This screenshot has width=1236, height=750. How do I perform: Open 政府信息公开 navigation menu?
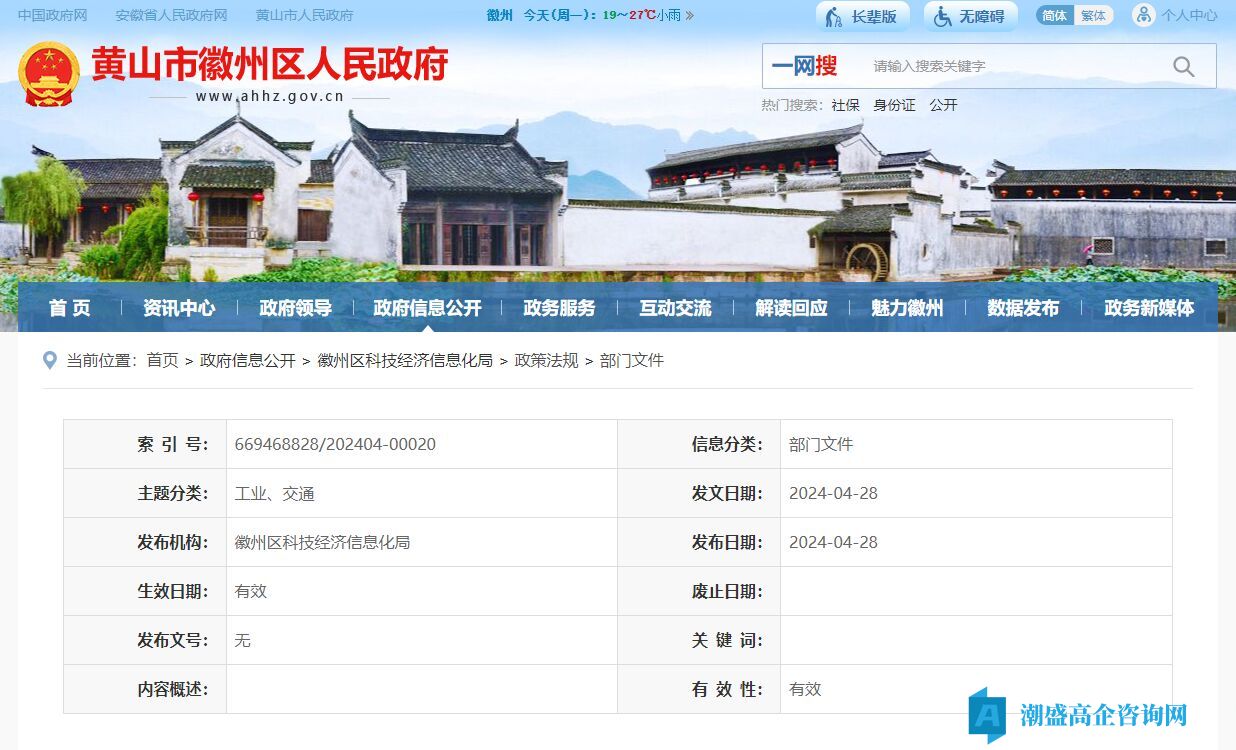click(427, 308)
